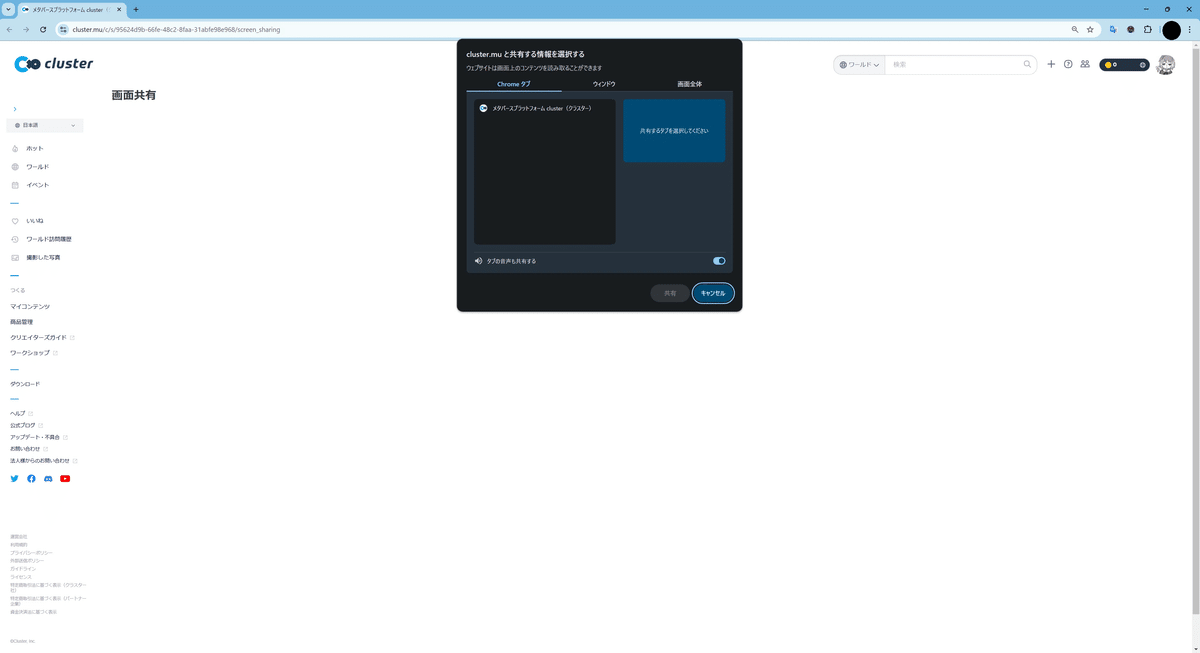Open the ワールド search category dropdown
This screenshot has width=1200, height=653.
click(x=859, y=64)
